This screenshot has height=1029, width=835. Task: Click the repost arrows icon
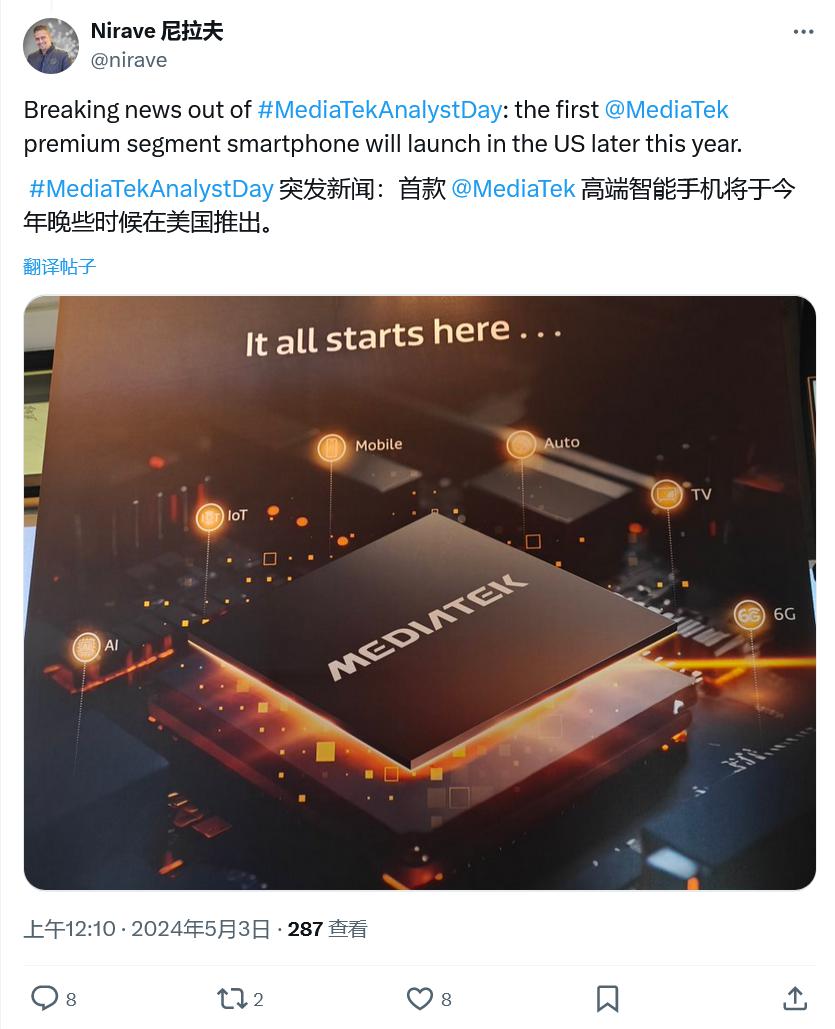(230, 999)
